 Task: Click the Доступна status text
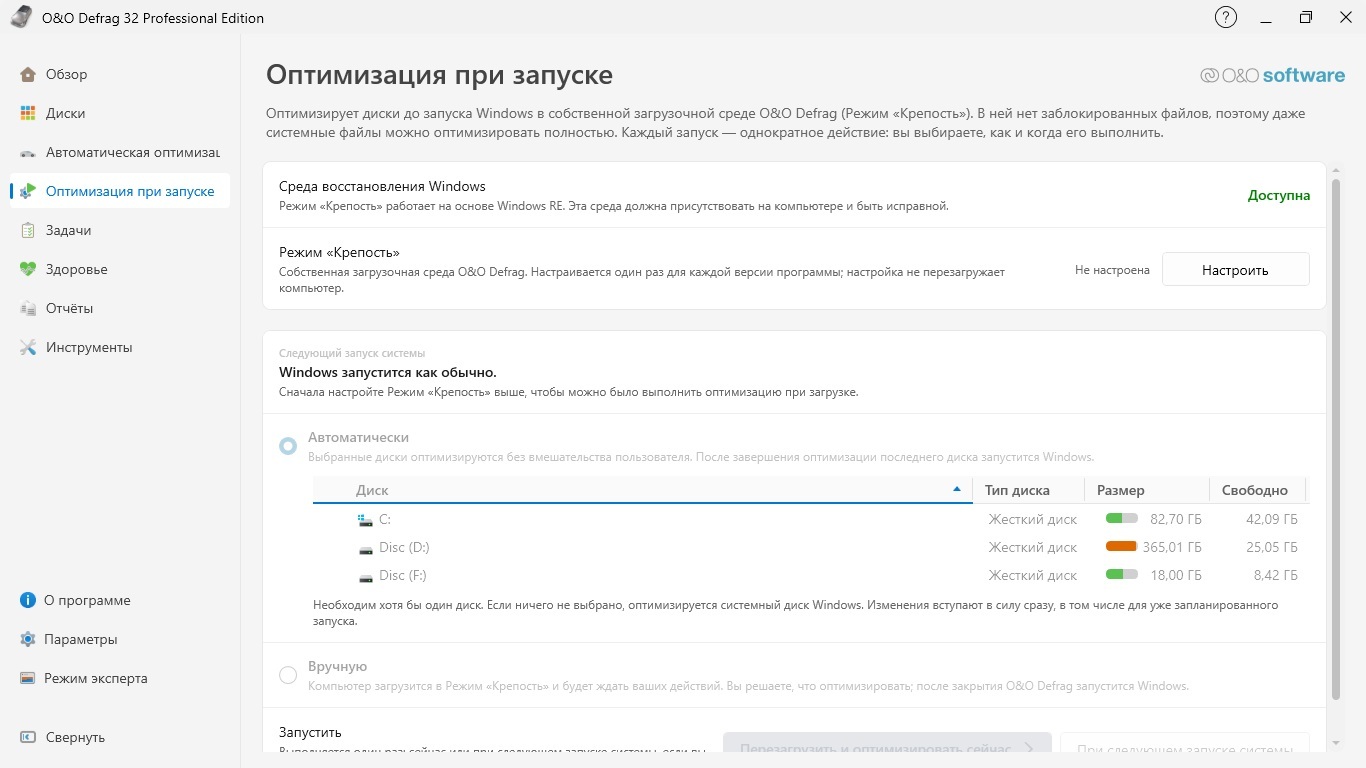coord(1279,195)
